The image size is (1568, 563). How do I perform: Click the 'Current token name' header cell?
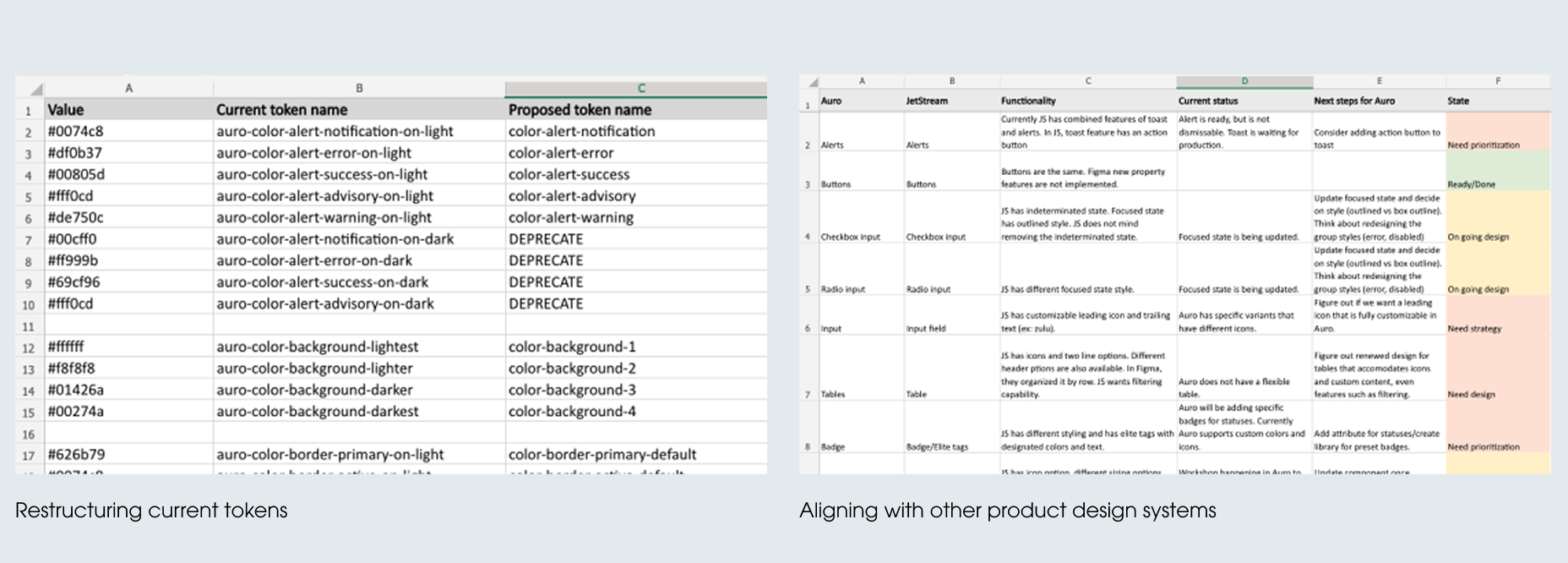[x=359, y=110]
